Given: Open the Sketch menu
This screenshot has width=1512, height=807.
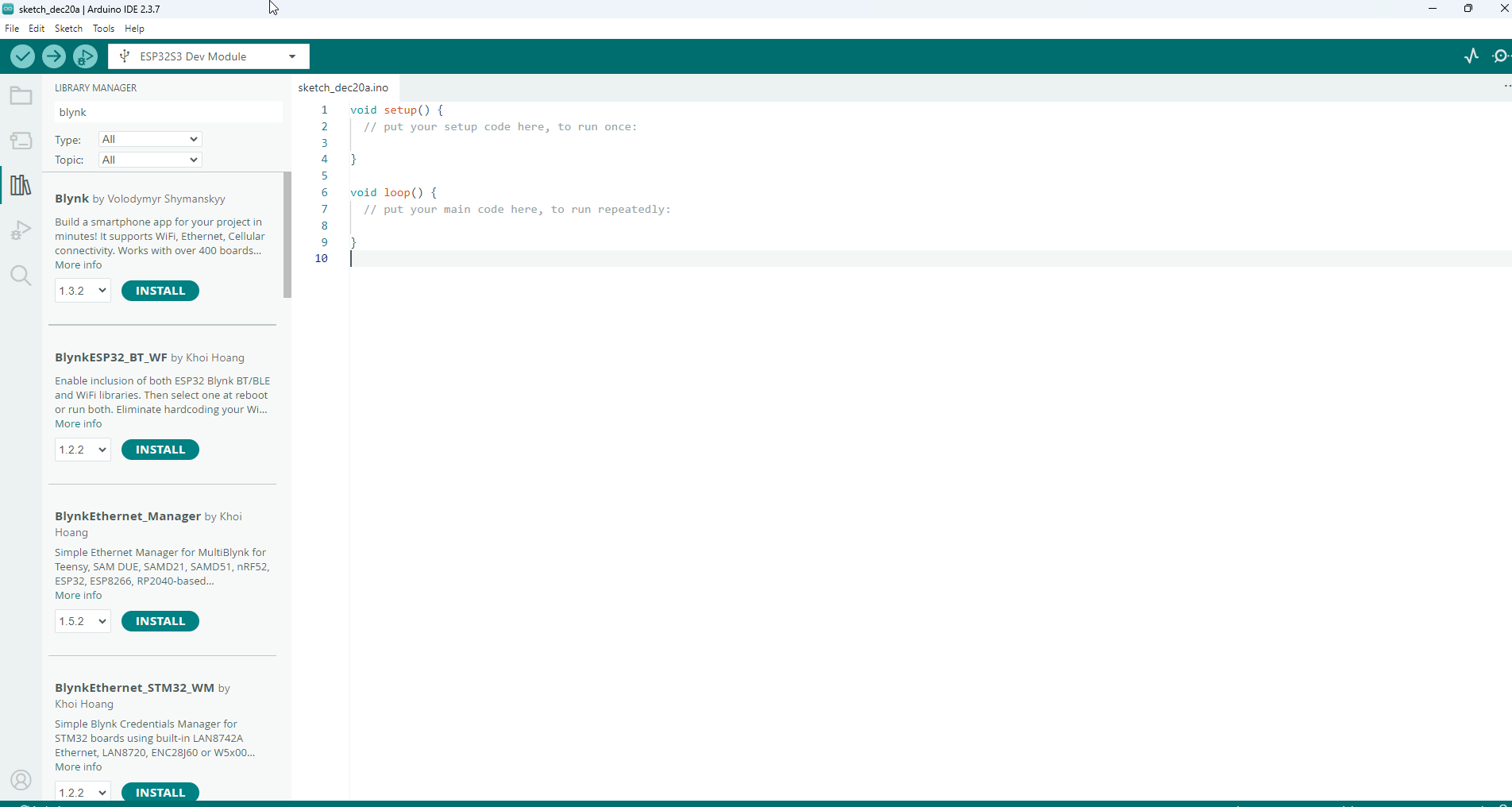Looking at the screenshot, I should (68, 29).
